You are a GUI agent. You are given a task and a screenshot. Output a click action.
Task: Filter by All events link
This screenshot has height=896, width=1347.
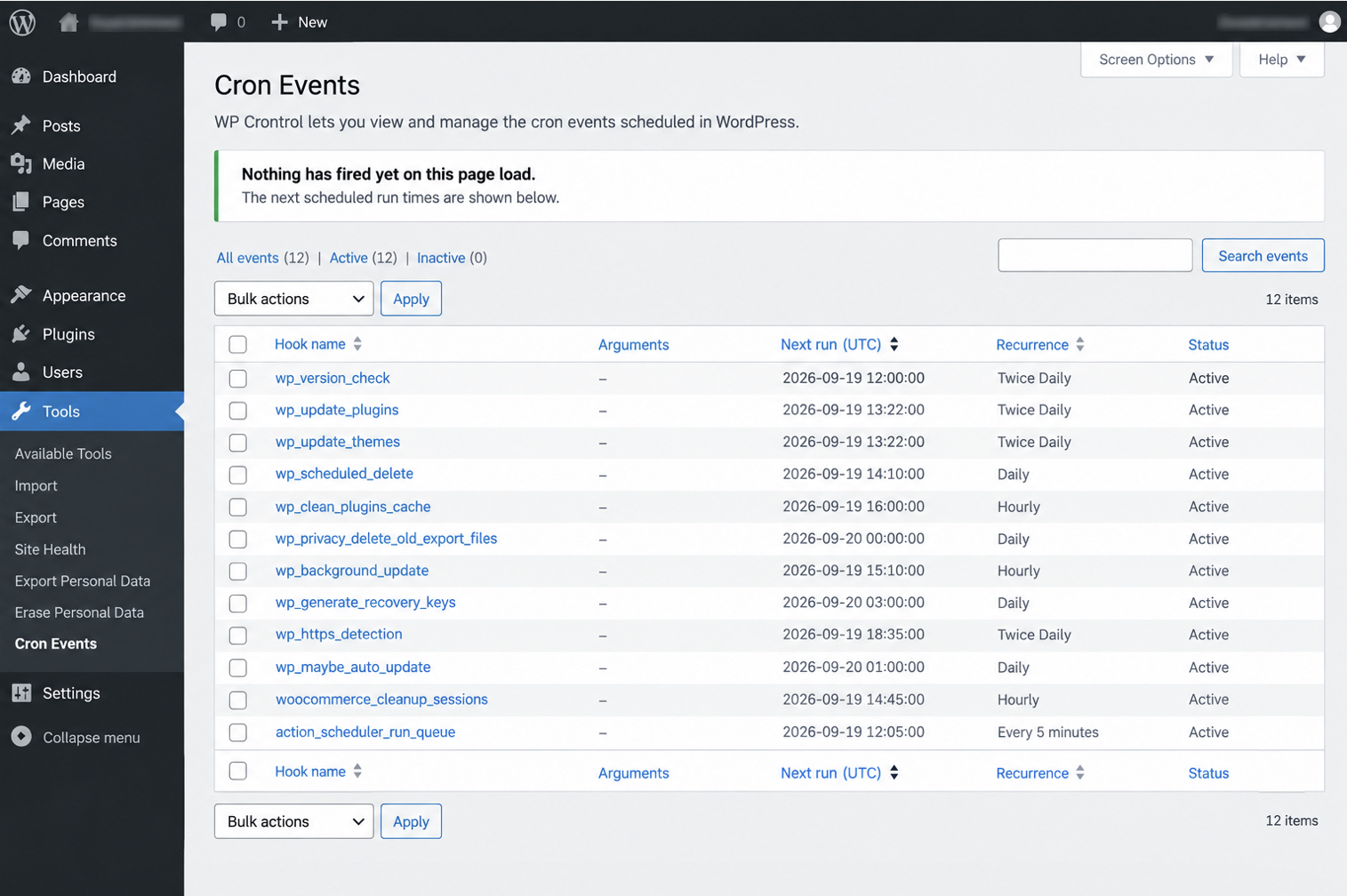click(247, 258)
